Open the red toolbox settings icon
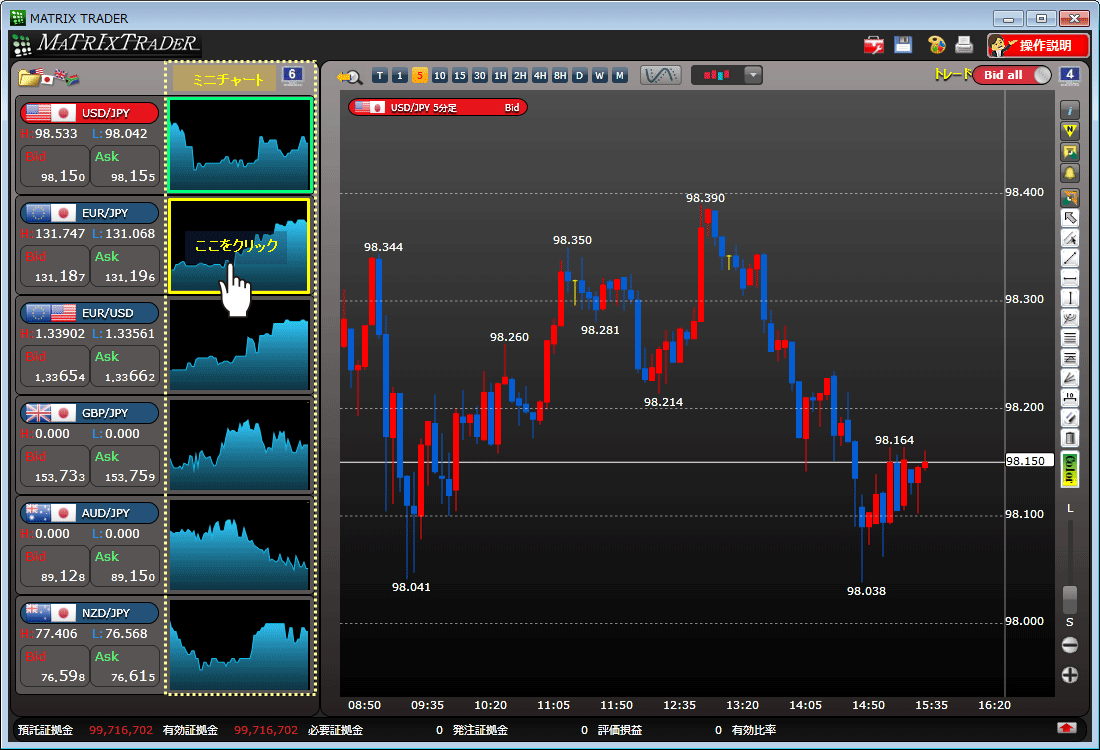This screenshot has width=1100, height=750. tap(873, 46)
